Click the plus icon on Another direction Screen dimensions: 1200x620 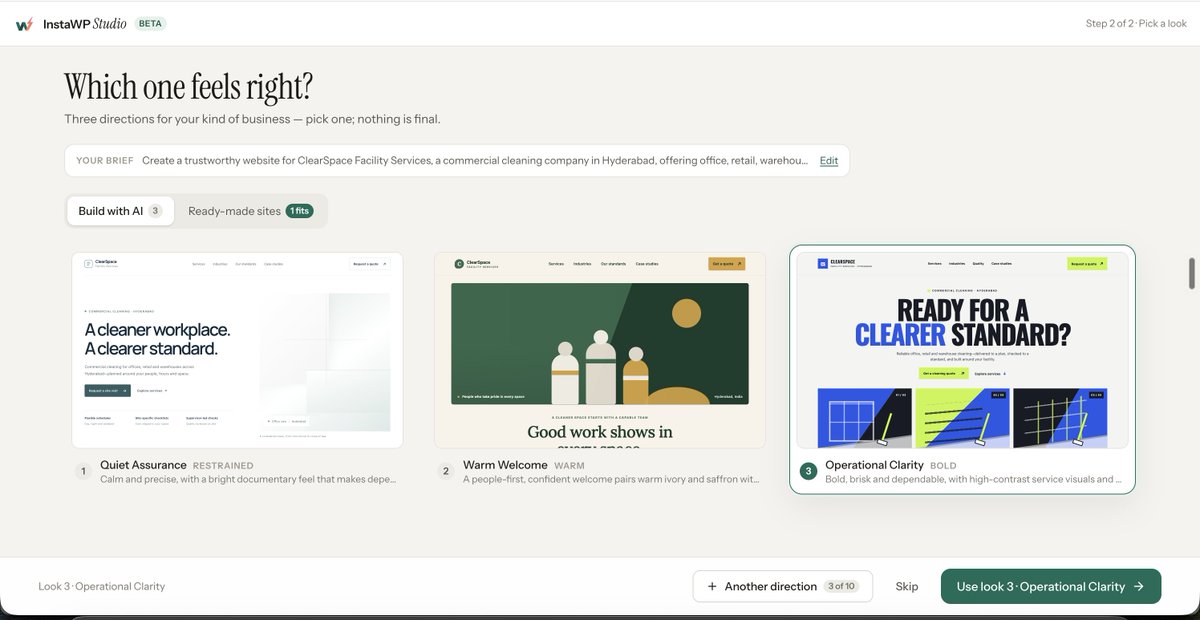pyautogui.click(x=712, y=586)
